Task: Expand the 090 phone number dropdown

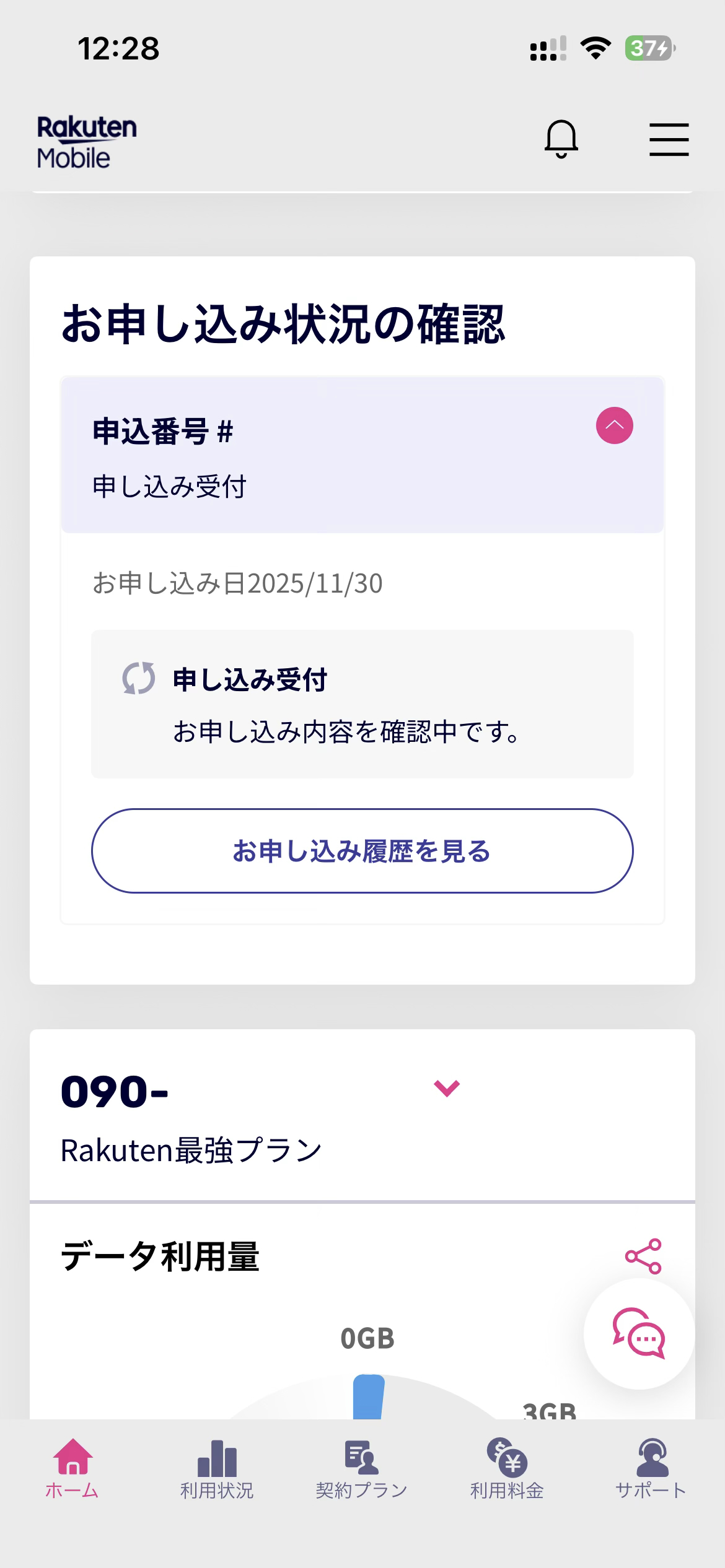Action: point(447,1088)
